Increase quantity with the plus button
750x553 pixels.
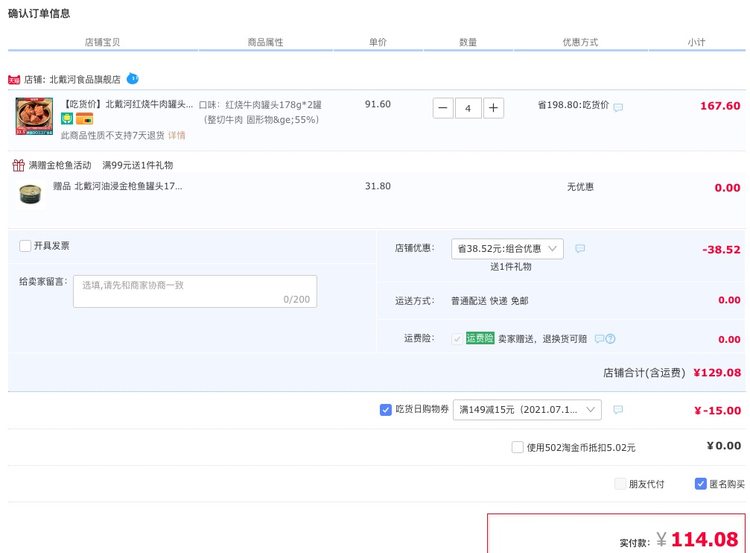493,108
